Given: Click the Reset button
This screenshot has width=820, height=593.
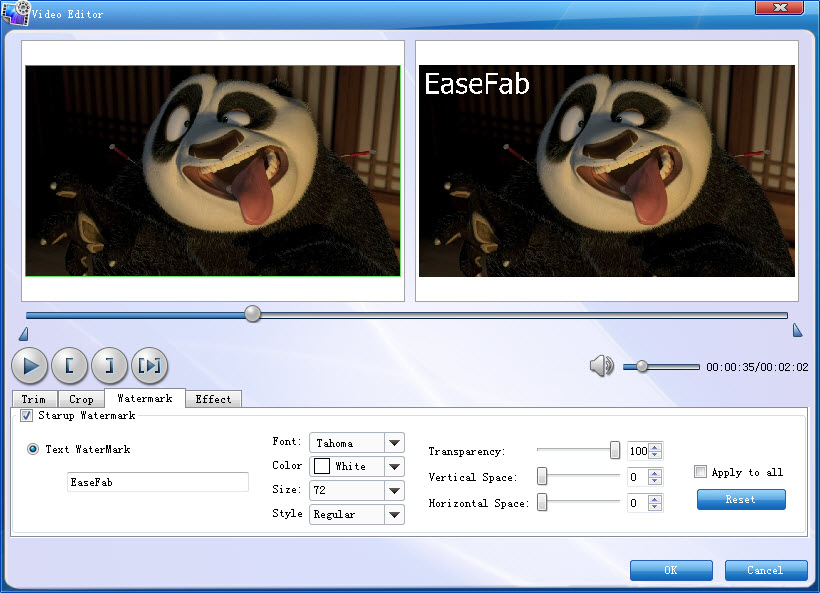Looking at the screenshot, I should pos(741,499).
